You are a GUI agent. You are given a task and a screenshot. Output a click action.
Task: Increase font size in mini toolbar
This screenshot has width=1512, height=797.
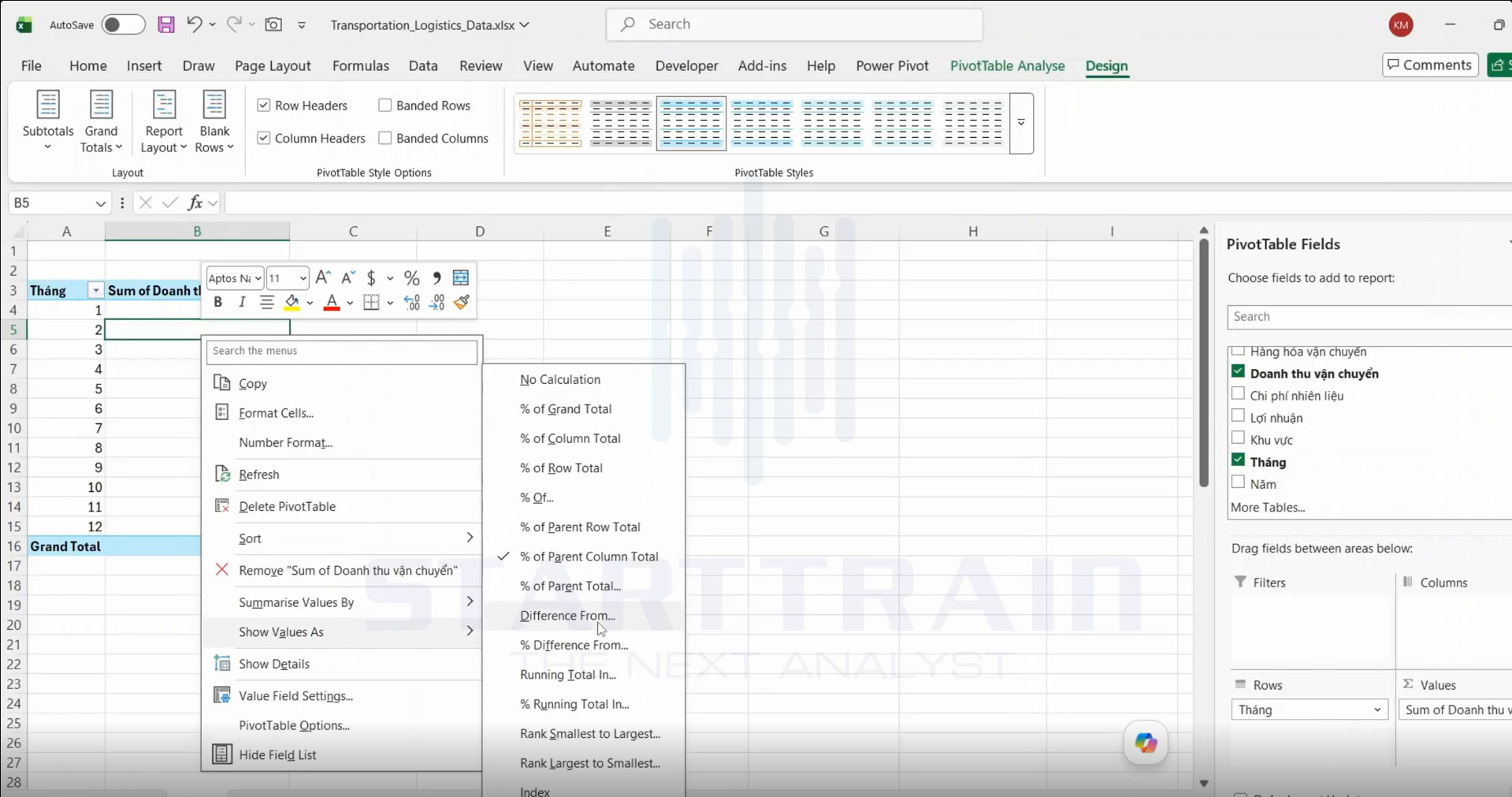(323, 277)
